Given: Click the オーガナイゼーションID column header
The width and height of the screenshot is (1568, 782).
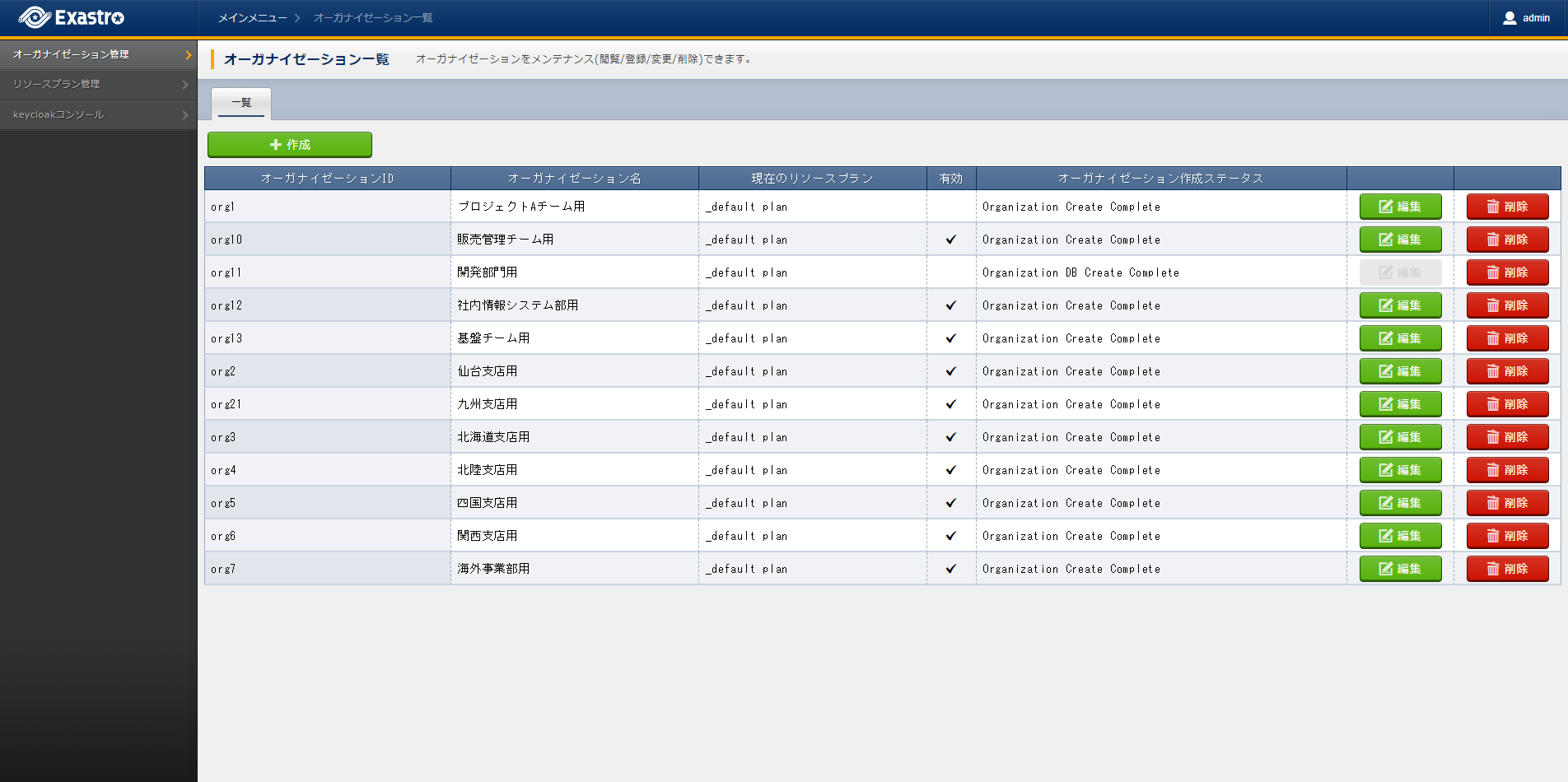Looking at the screenshot, I should pos(327,179).
